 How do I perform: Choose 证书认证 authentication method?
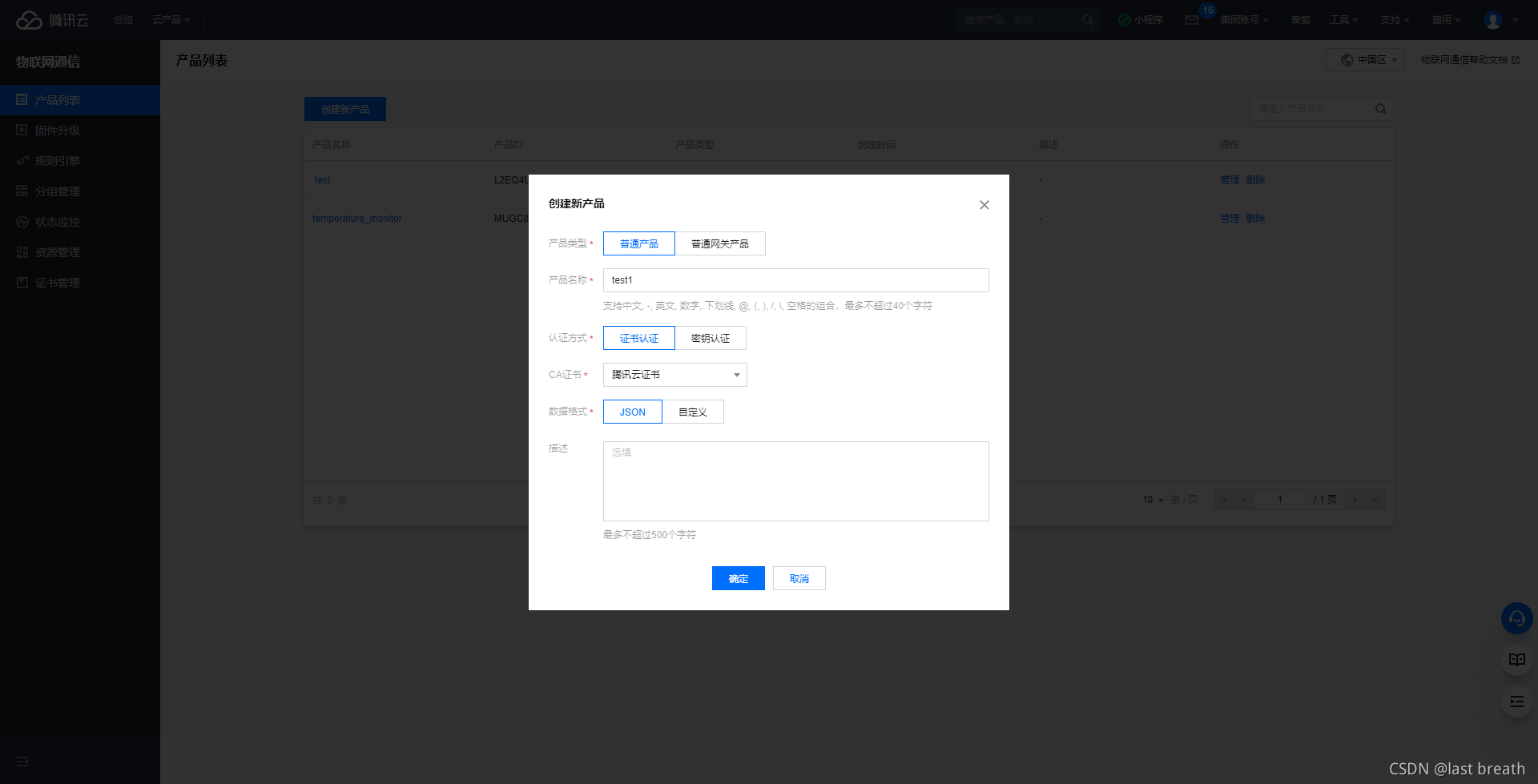click(x=639, y=338)
